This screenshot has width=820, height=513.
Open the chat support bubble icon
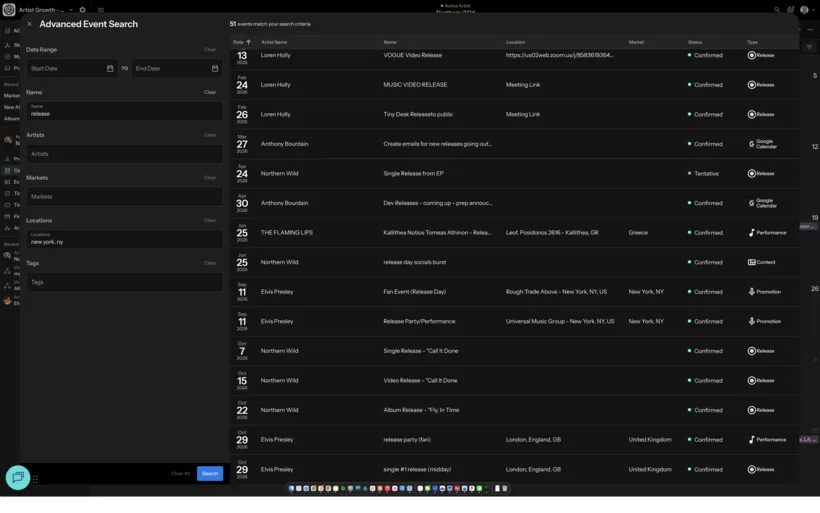point(18,477)
